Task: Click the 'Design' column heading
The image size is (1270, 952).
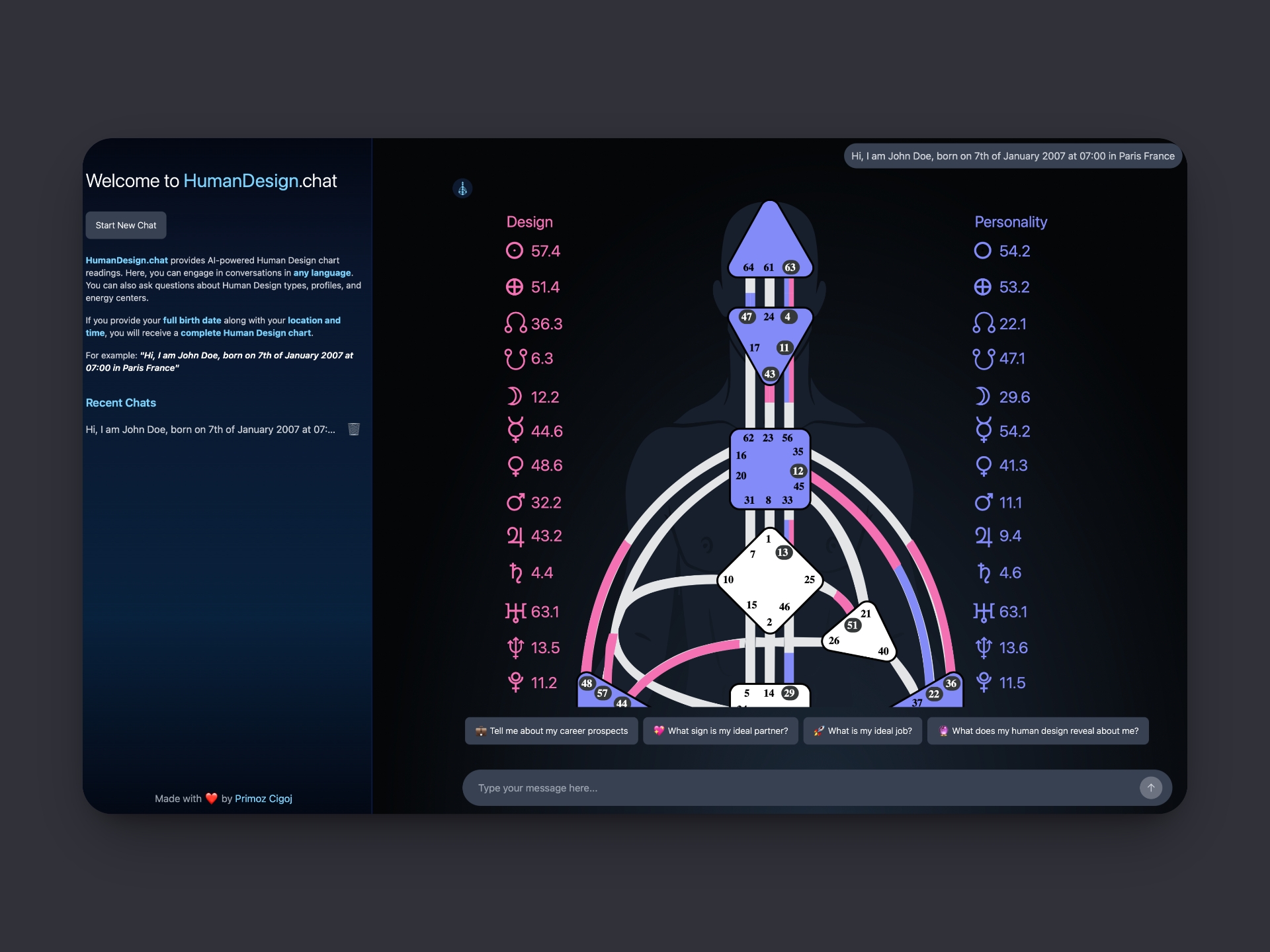Action: coord(529,222)
